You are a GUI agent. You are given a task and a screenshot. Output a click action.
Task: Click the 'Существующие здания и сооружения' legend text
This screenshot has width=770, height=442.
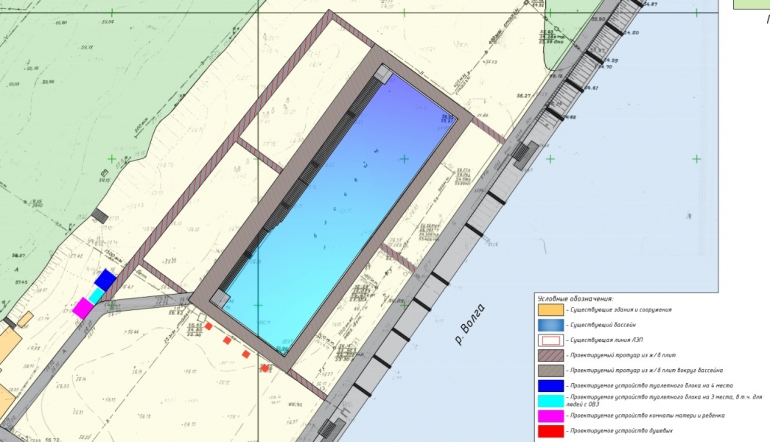[620, 310]
